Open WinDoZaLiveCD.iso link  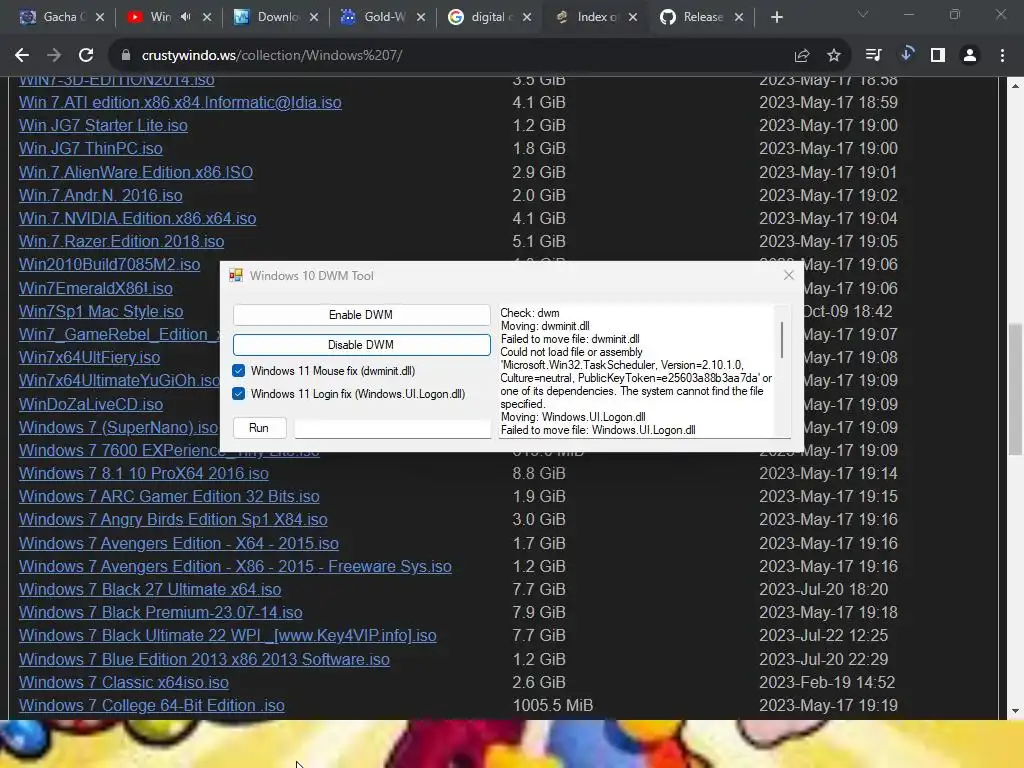91,404
